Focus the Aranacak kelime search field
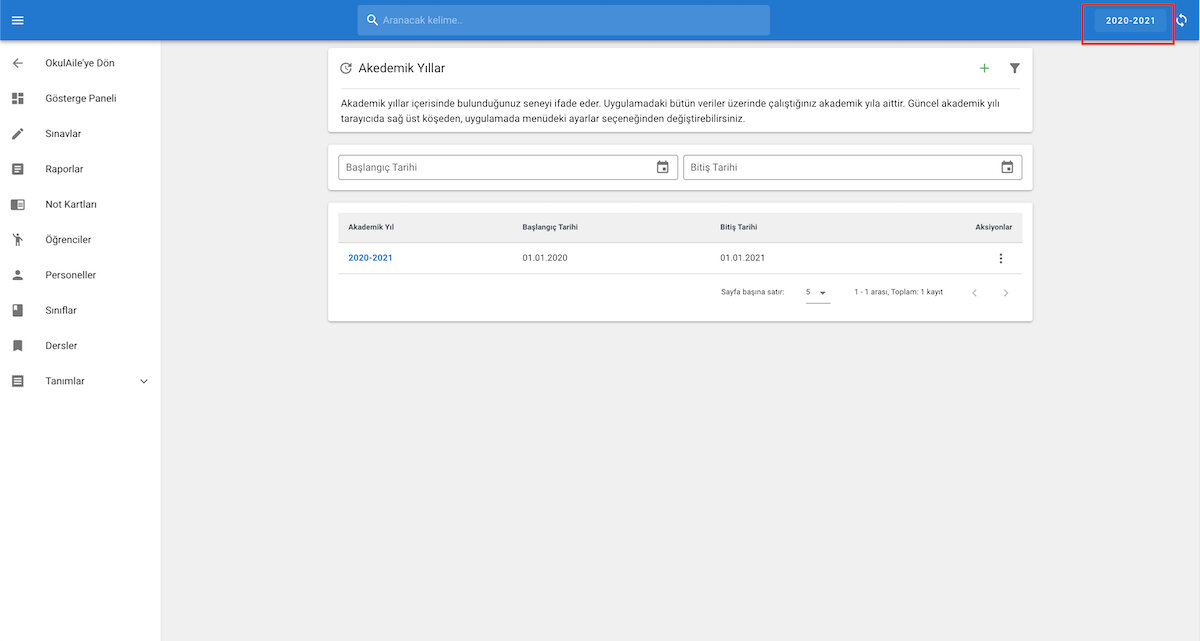Viewport: 1200px width, 641px height. pos(564,20)
